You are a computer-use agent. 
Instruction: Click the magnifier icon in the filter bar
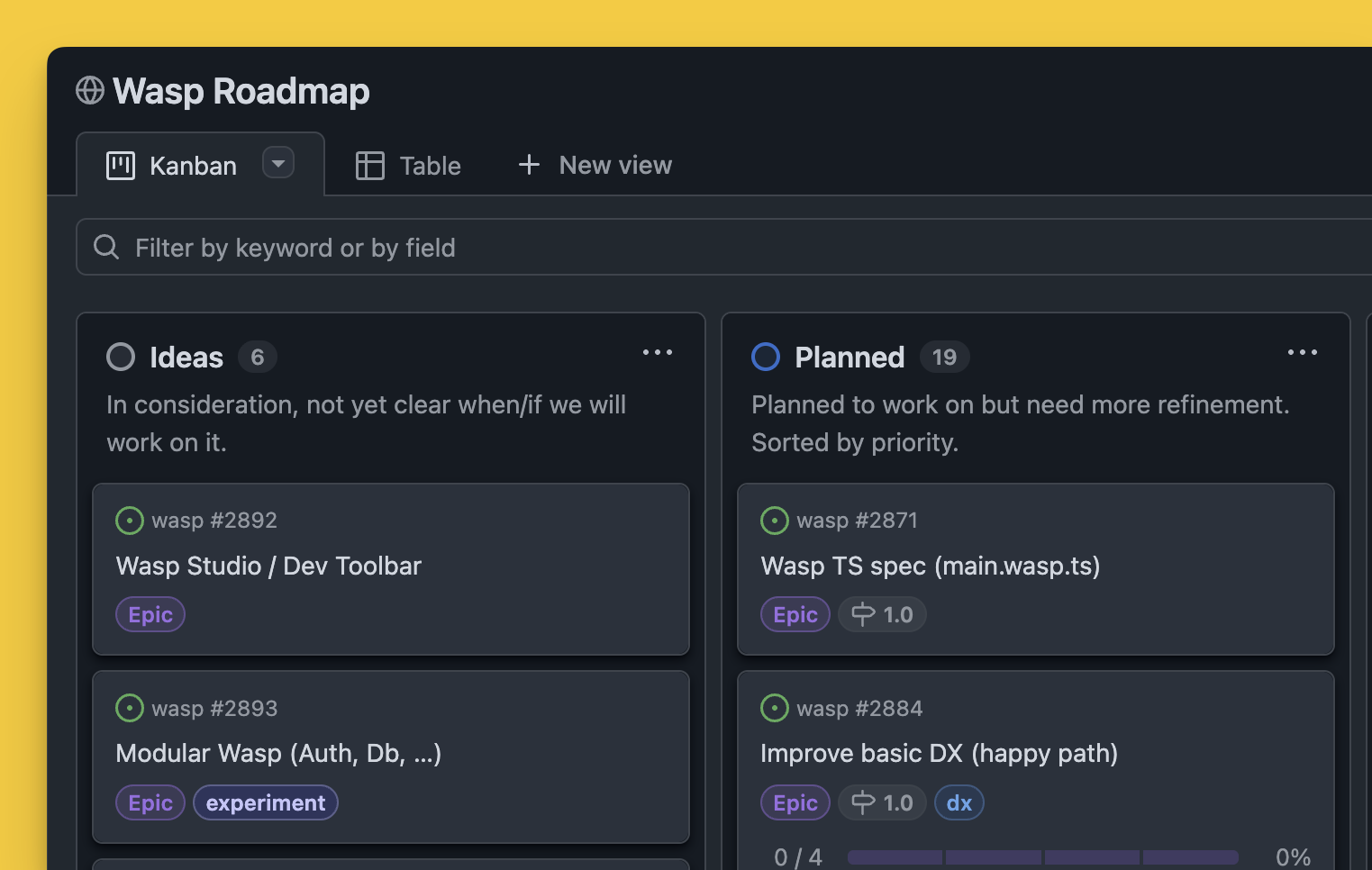(x=105, y=247)
